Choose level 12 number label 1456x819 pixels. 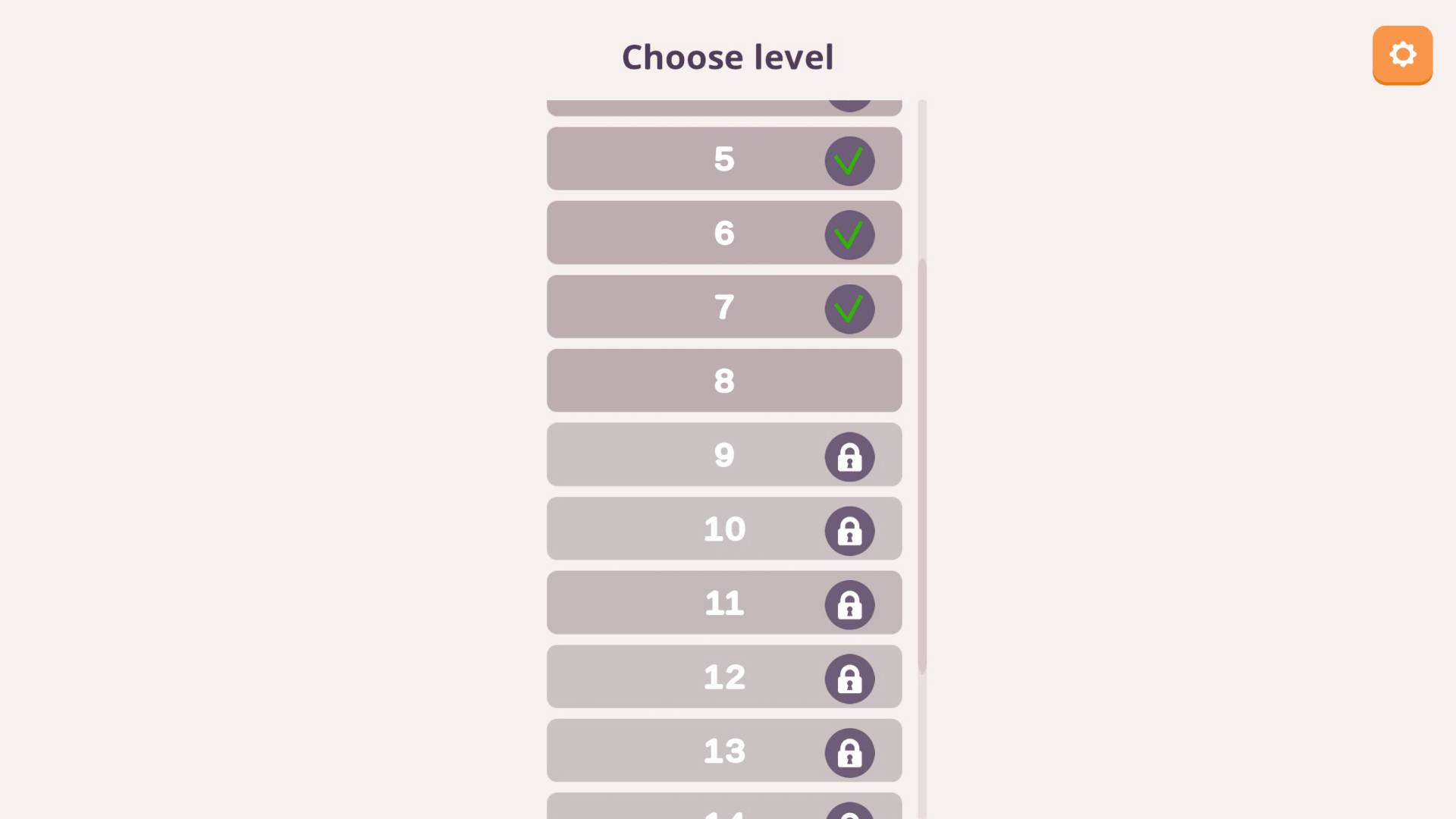[724, 676]
